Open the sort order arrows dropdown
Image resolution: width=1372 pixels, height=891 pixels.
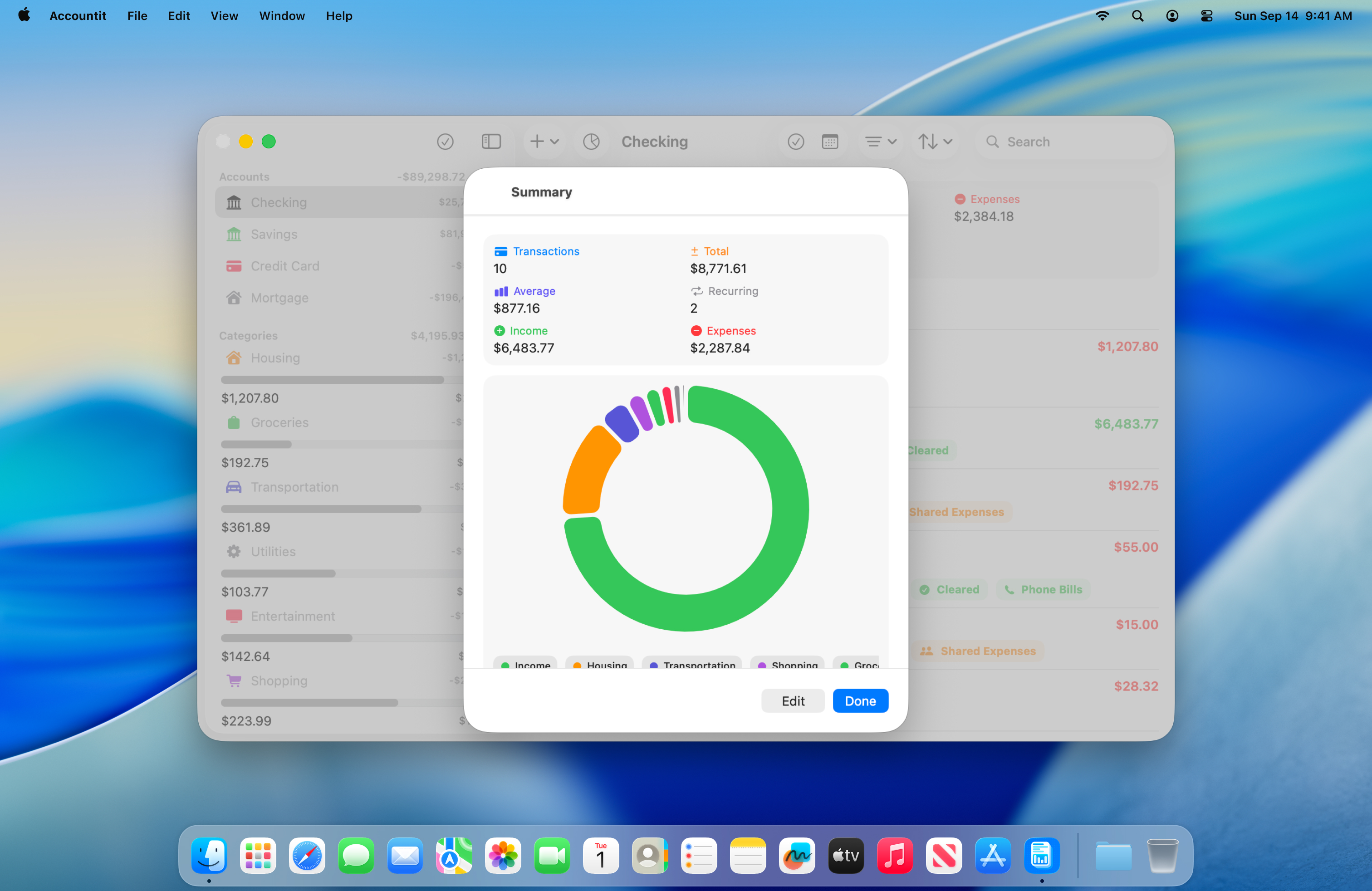coord(935,141)
